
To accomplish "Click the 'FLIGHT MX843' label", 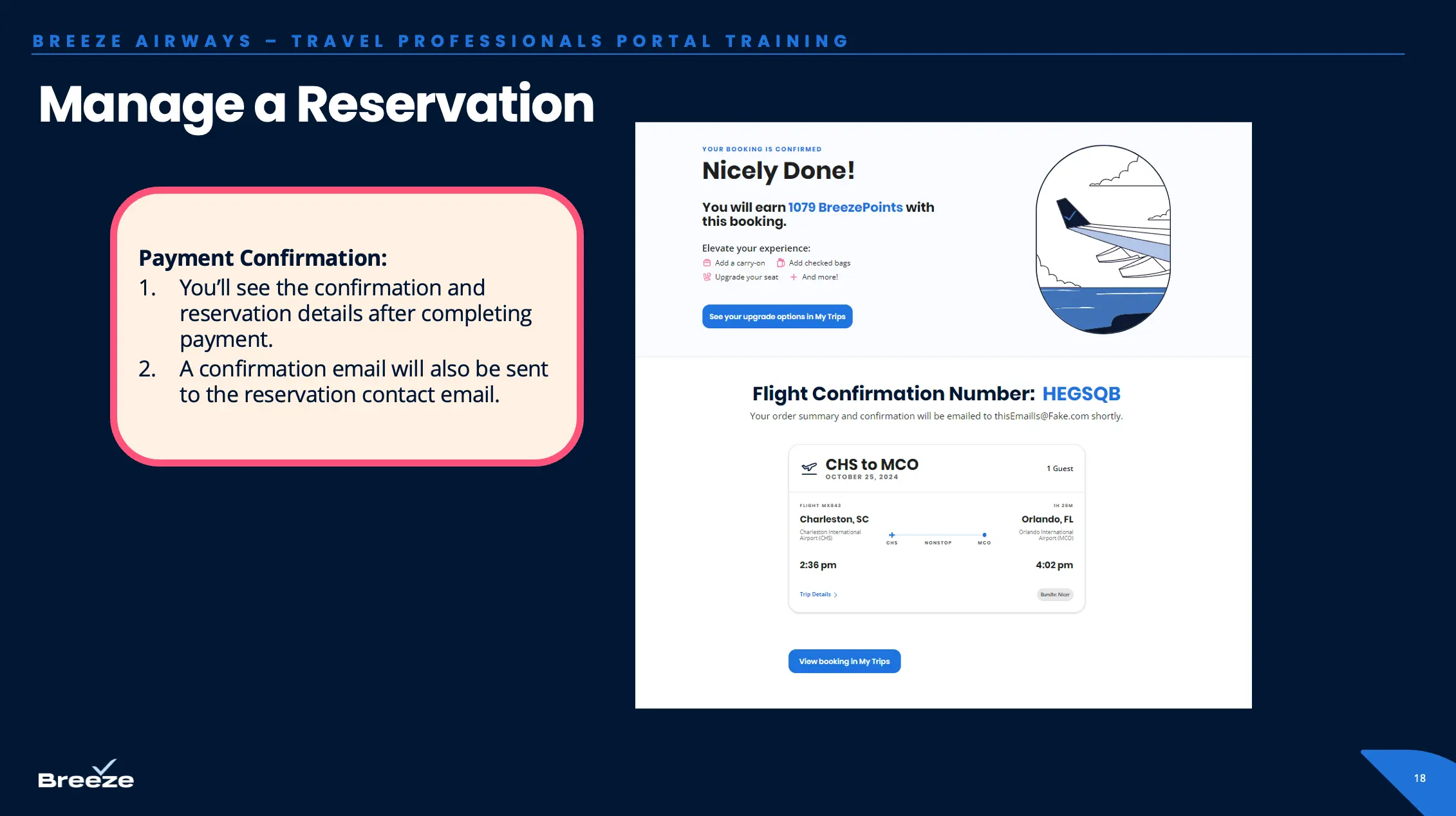I will pyautogui.click(x=820, y=506).
